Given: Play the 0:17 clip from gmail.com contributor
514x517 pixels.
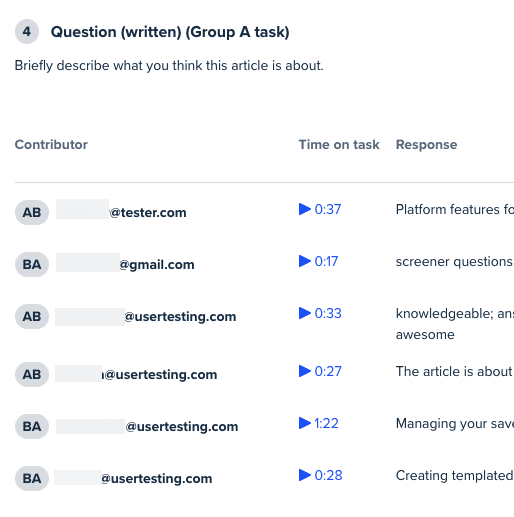Looking at the screenshot, I should pyautogui.click(x=318, y=261).
